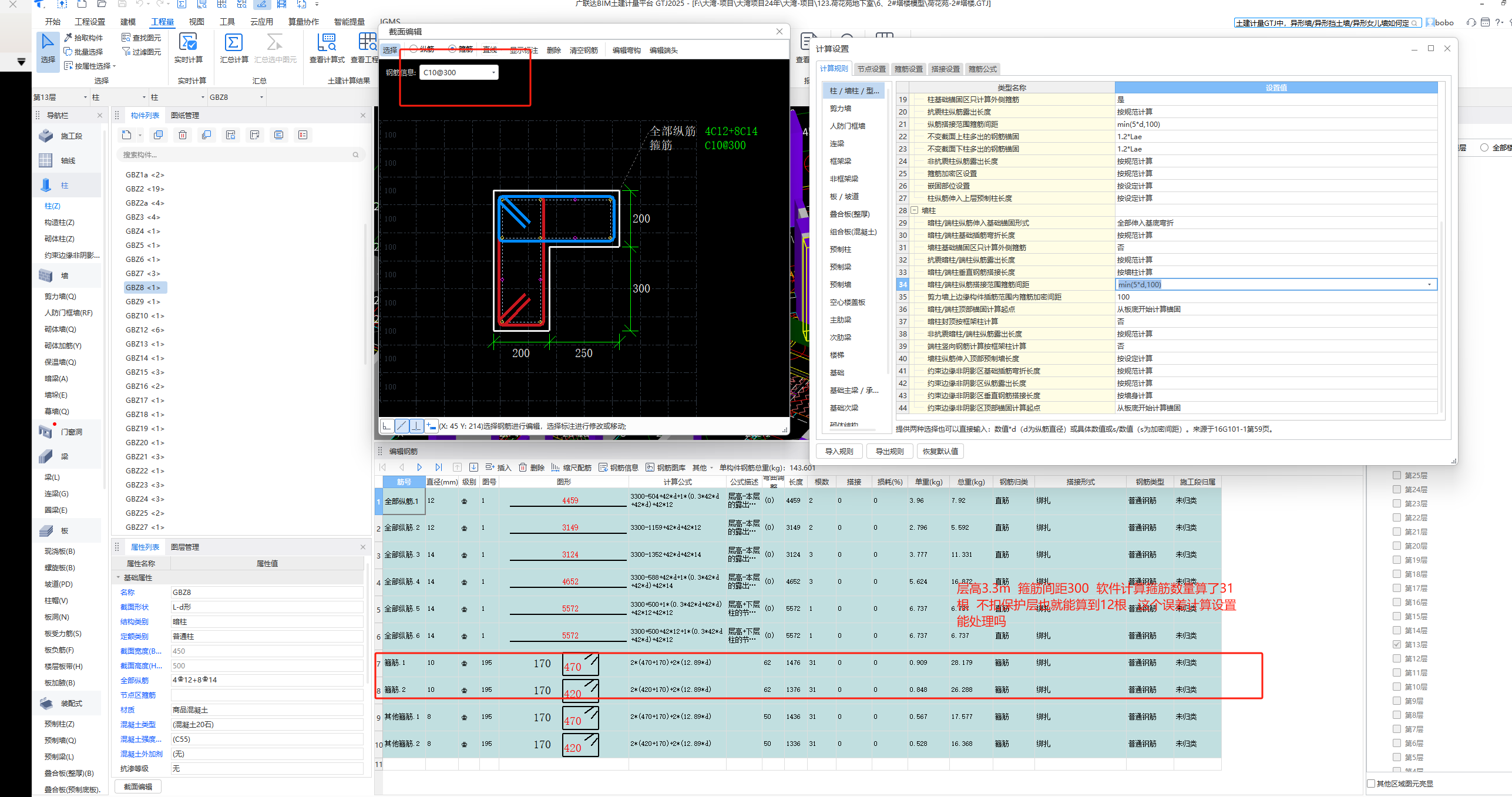Click 过滤图元 filter element icon

tap(126, 52)
